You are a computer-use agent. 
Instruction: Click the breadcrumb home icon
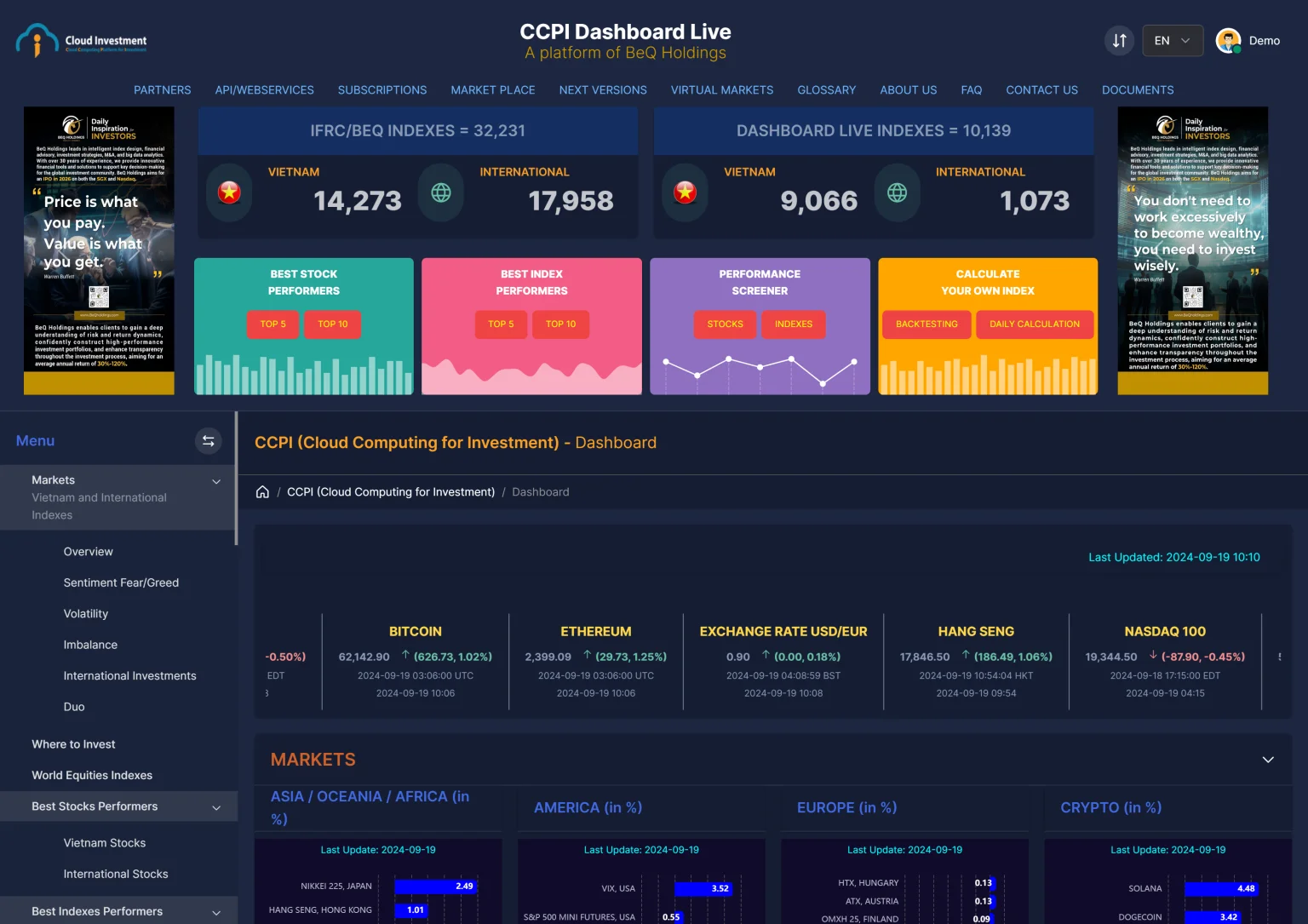tap(262, 491)
